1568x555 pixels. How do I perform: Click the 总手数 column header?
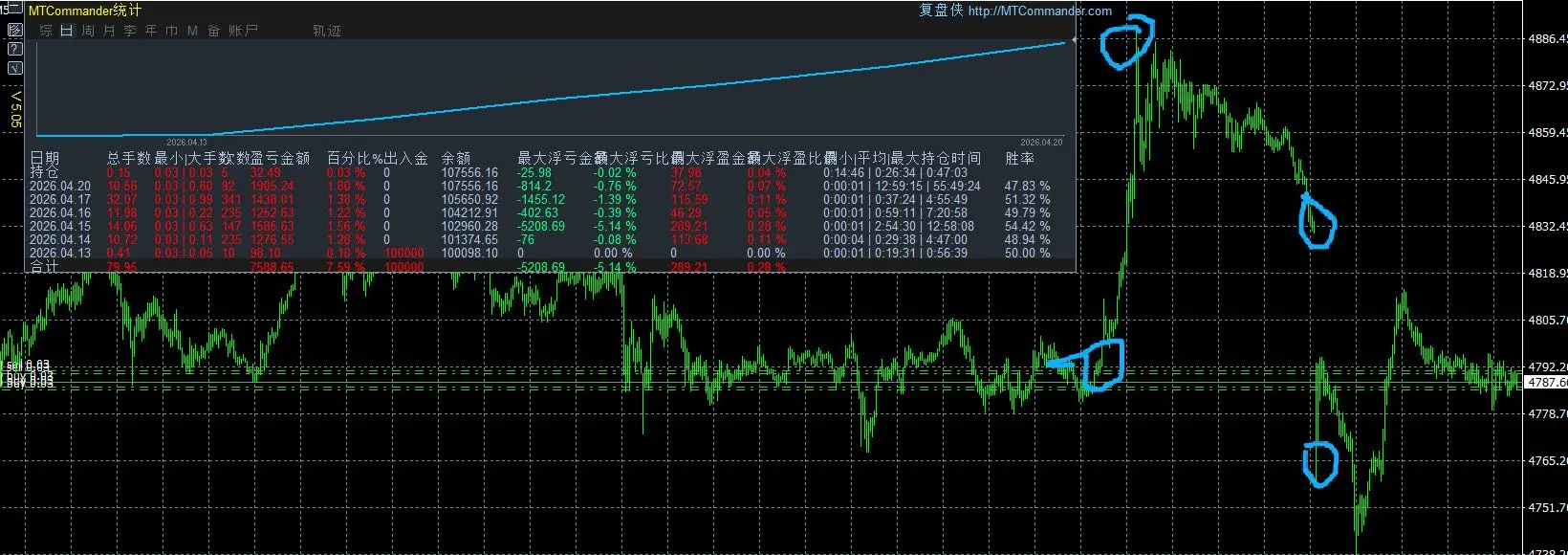129,158
